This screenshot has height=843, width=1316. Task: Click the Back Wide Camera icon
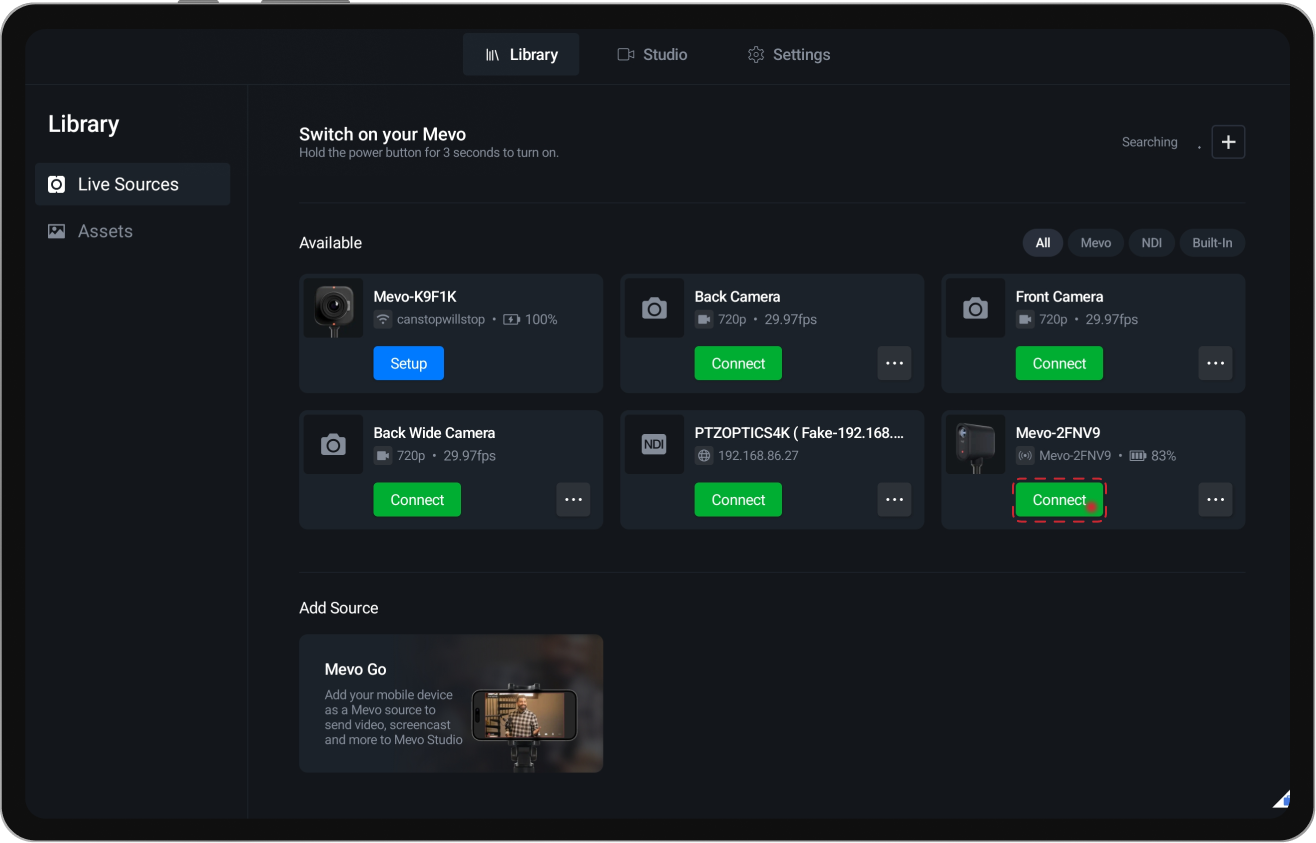[333, 444]
